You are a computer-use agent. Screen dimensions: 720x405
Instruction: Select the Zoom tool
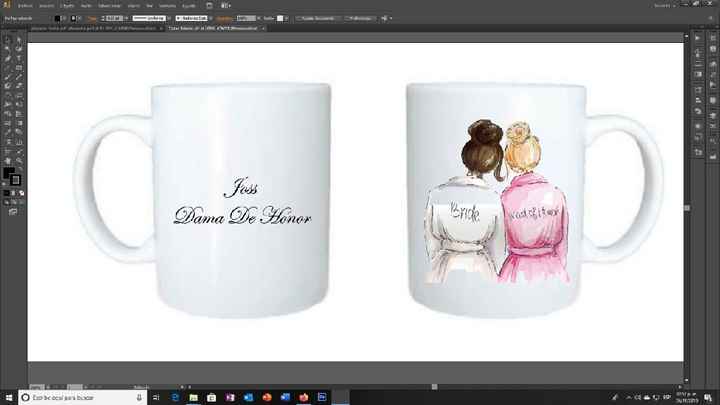pos(19,161)
